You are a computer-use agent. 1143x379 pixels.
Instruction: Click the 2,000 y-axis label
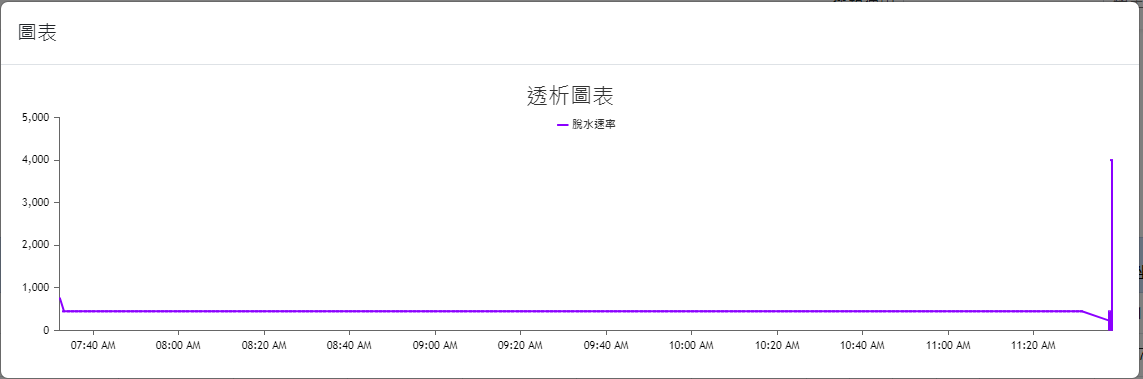(36, 245)
